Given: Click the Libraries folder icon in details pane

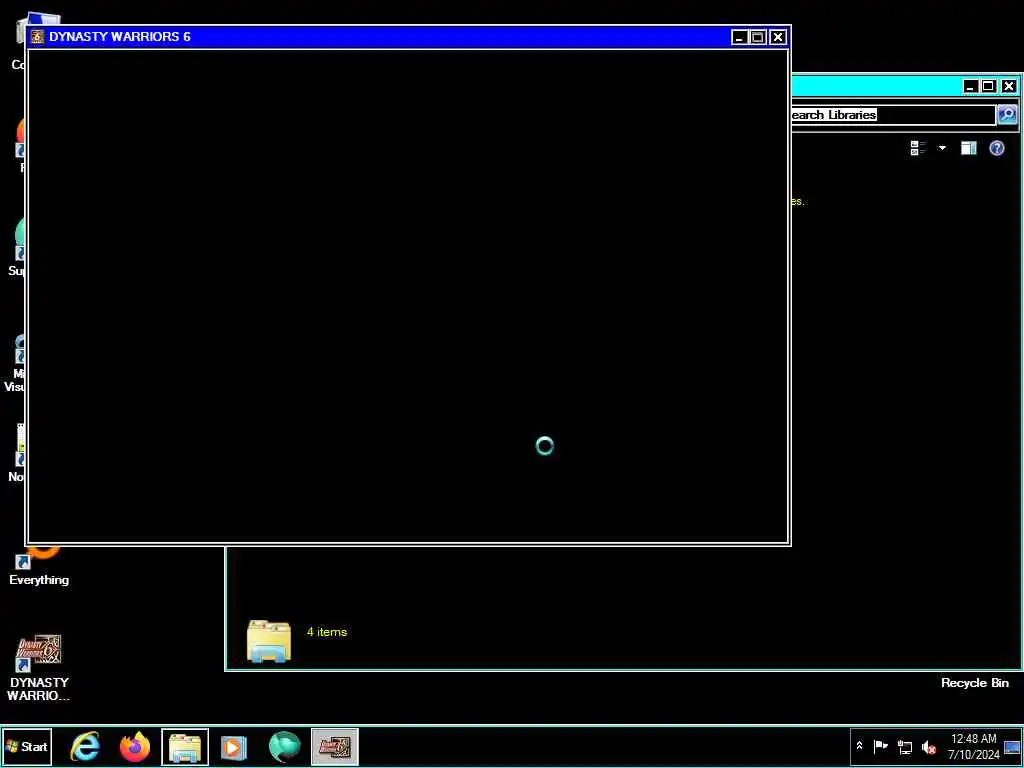Looking at the screenshot, I should 269,641.
